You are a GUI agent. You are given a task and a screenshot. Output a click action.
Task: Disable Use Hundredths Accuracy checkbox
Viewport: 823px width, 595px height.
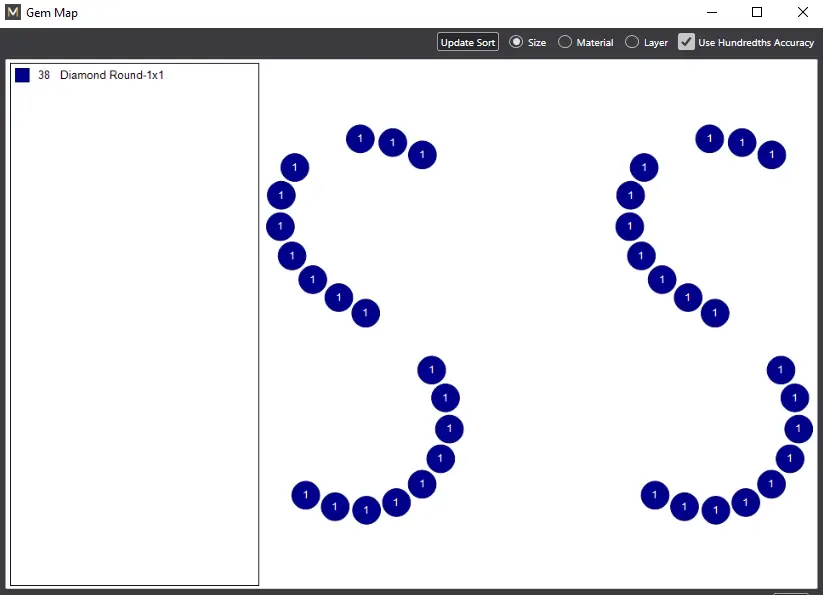(686, 42)
